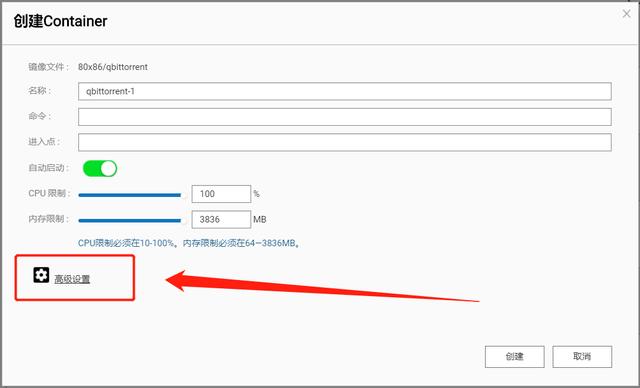Click the 创建Container dialog title

(60, 21)
